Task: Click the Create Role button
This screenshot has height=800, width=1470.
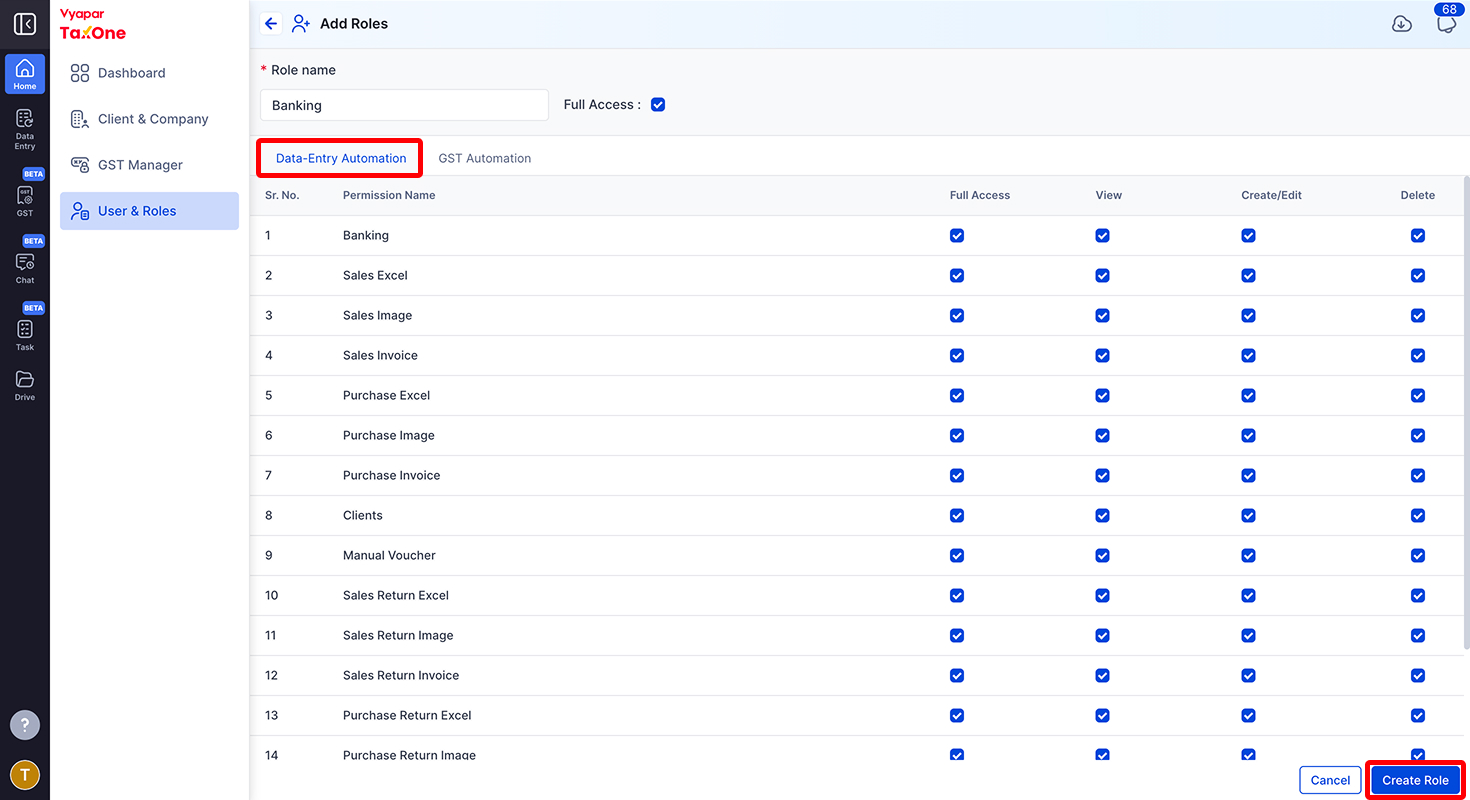Action: click(x=1415, y=780)
